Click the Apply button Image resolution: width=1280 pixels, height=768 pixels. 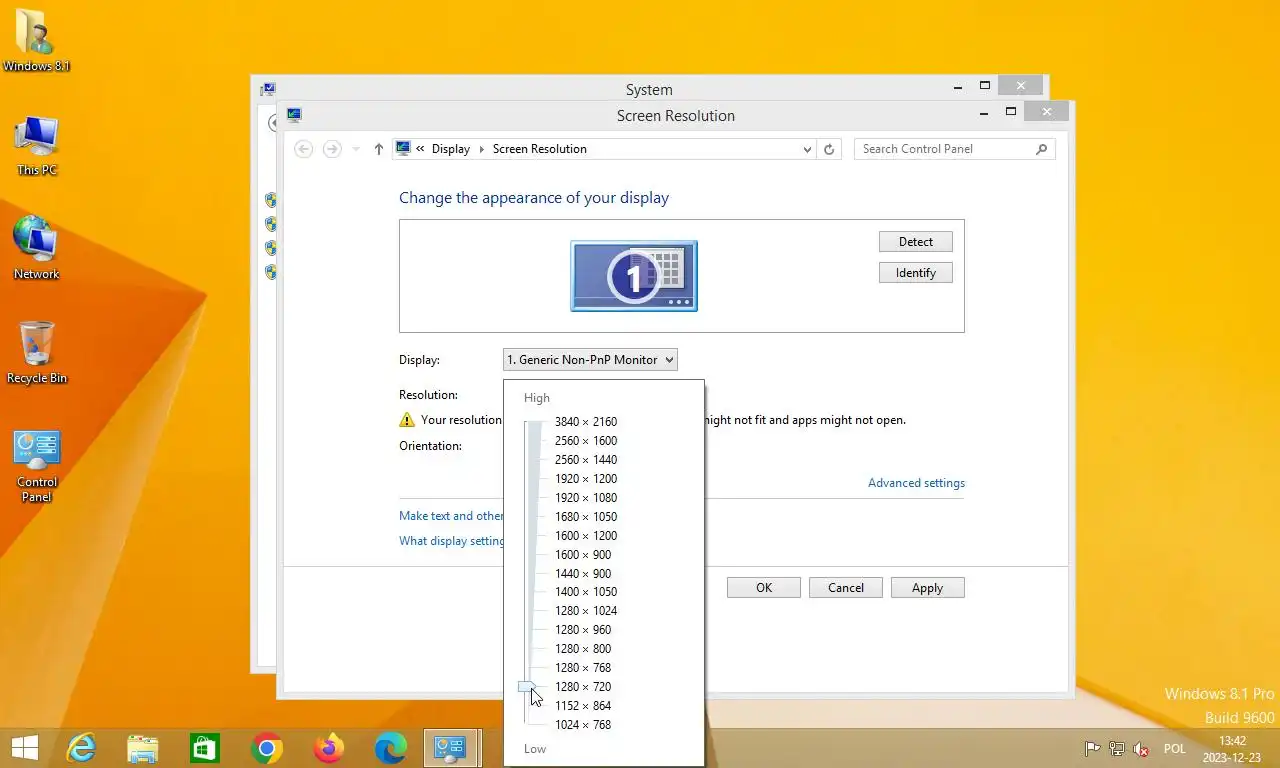[928, 588]
